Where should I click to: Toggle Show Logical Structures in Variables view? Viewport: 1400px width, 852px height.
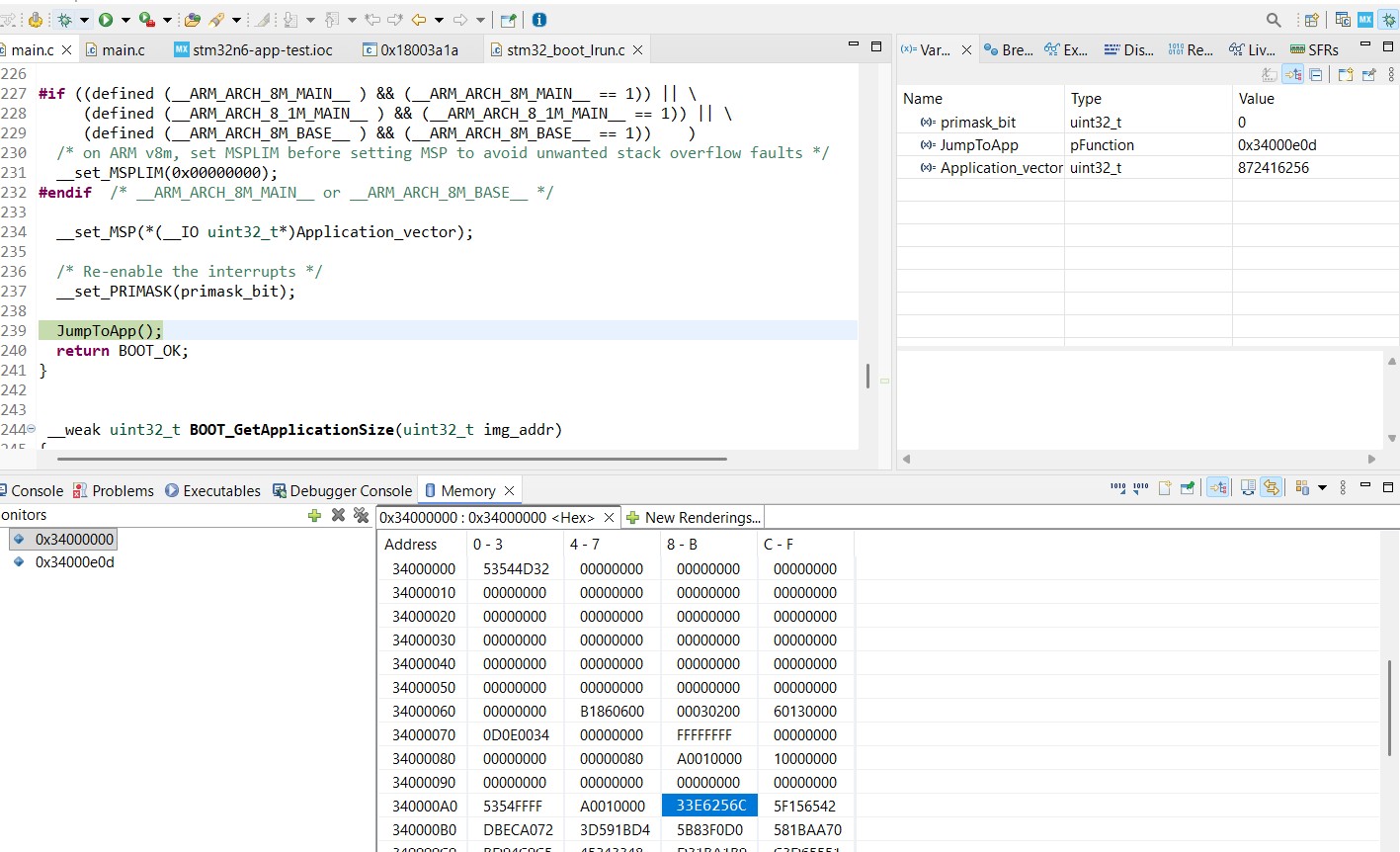pos(1292,74)
